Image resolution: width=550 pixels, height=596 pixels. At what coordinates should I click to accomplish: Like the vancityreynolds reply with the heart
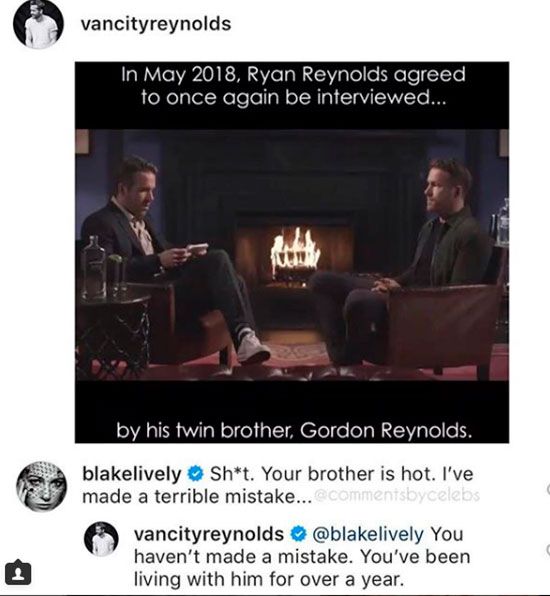548,549
